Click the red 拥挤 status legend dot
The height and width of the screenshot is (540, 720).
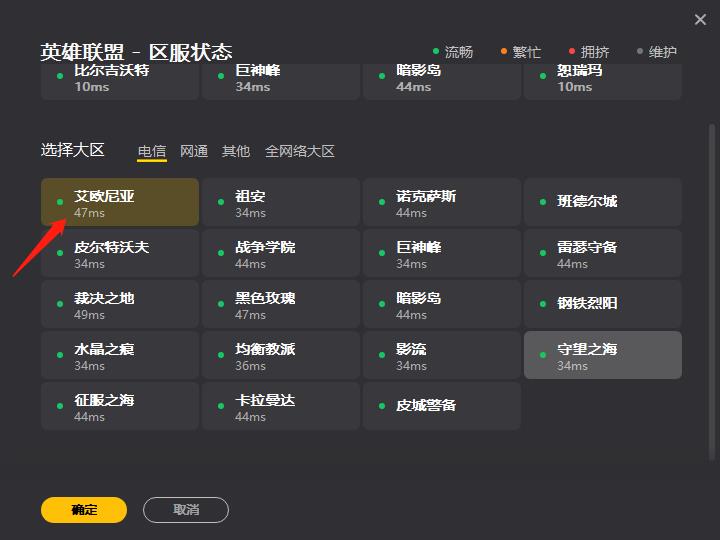click(572, 51)
